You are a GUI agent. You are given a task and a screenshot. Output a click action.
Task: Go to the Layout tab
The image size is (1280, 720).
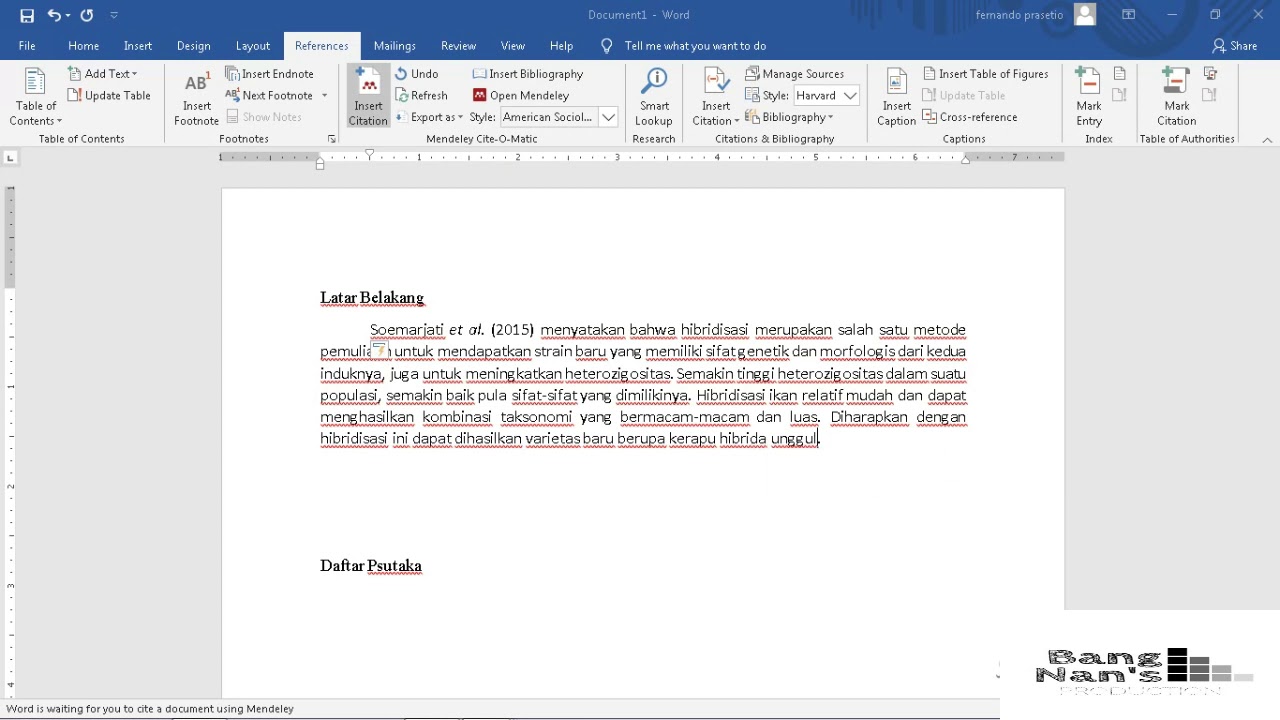pos(253,46)
